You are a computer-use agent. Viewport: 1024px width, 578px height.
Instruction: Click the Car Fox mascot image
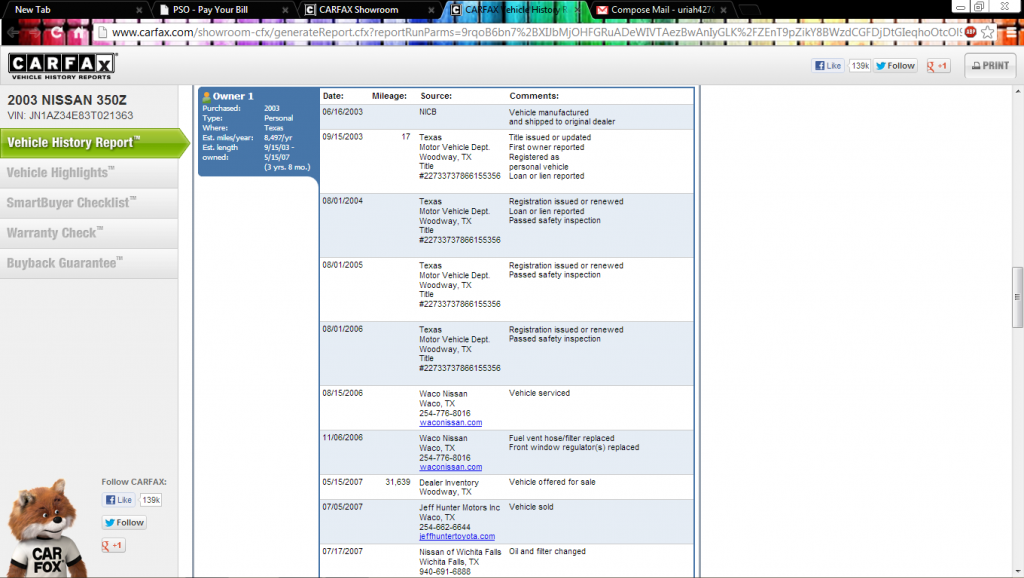pyautogui.click(x=46, y=530)
